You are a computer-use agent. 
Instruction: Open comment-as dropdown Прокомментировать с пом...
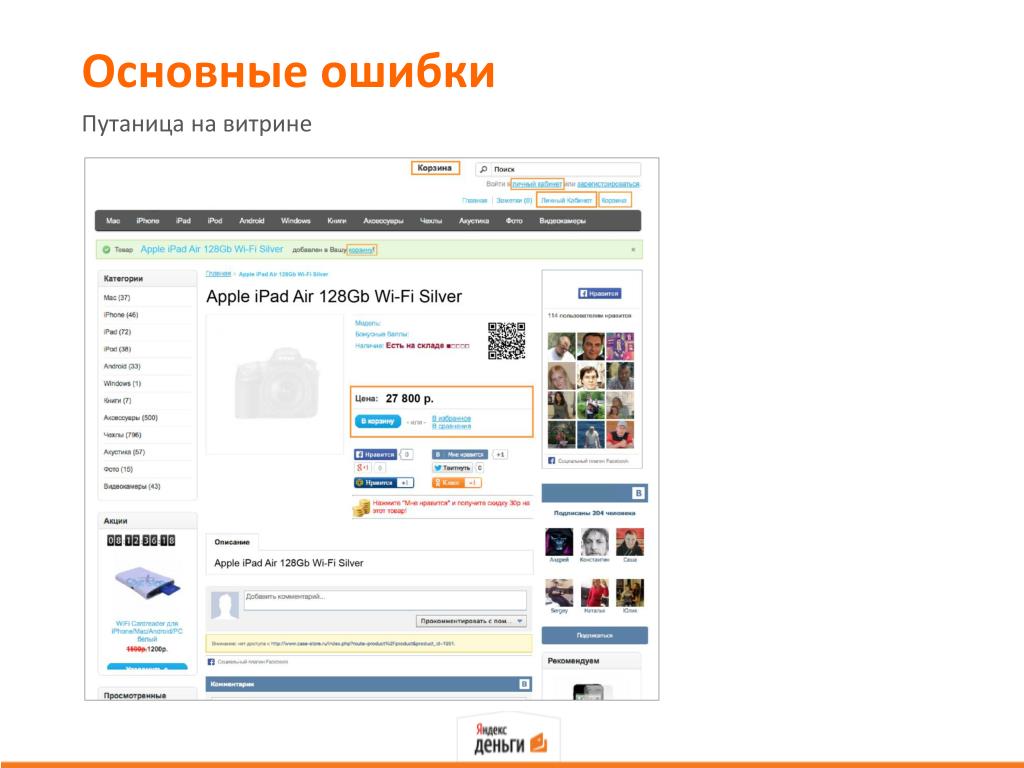(x=472, y=621)
